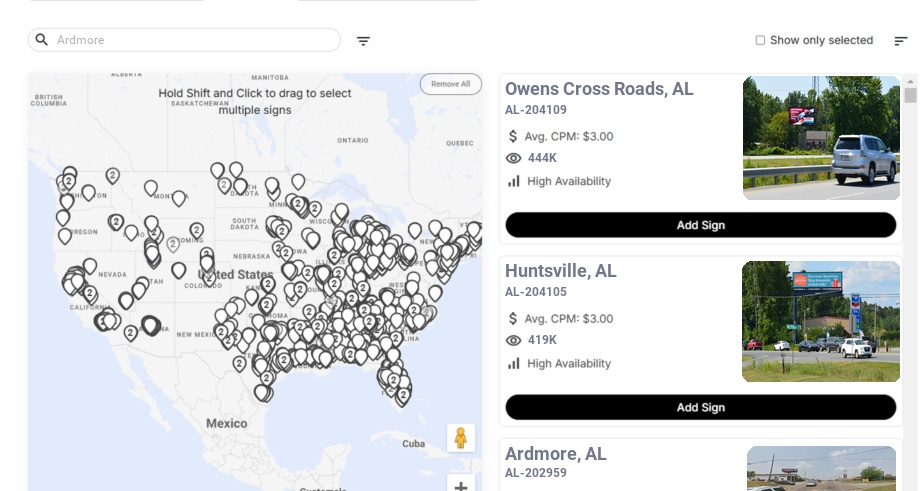920x491 pixels.
Task: Click the Owens Cross Roads, AL title
Action: (x=599, y=89)
